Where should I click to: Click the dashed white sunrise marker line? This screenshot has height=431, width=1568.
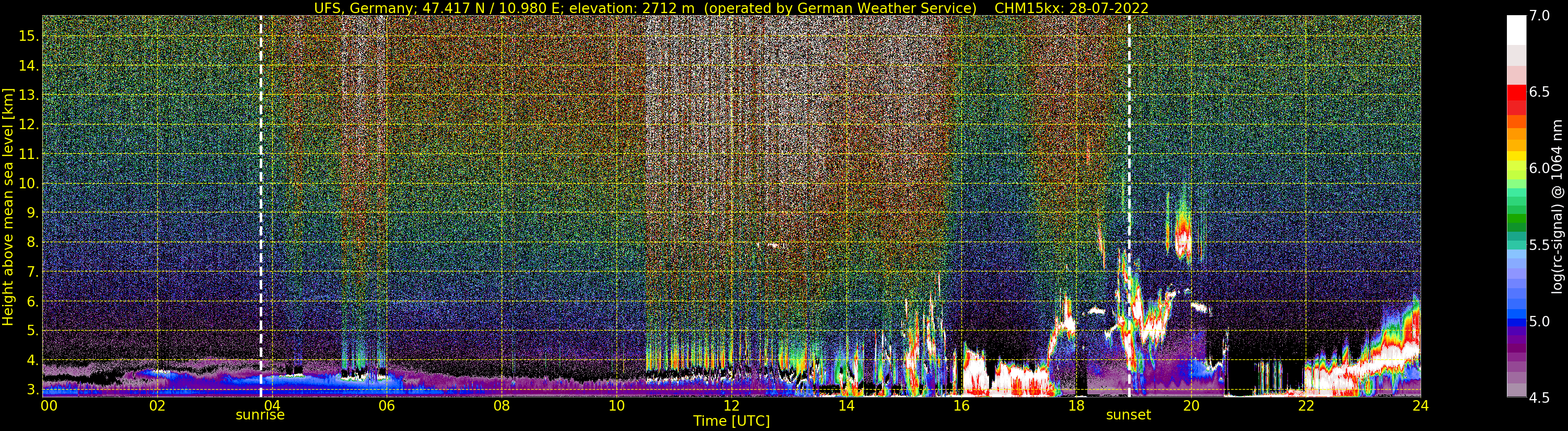coord(261,206)
